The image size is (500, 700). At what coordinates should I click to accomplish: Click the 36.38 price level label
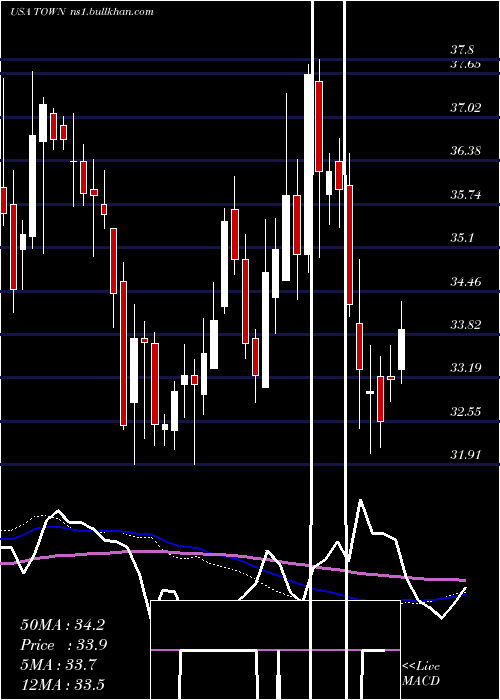point(465,150)
